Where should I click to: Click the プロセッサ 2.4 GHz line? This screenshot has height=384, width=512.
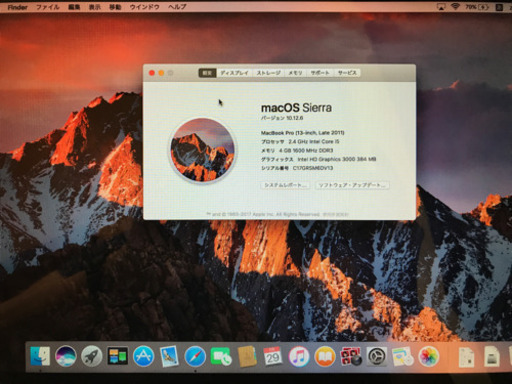click(x=300, y=142)
